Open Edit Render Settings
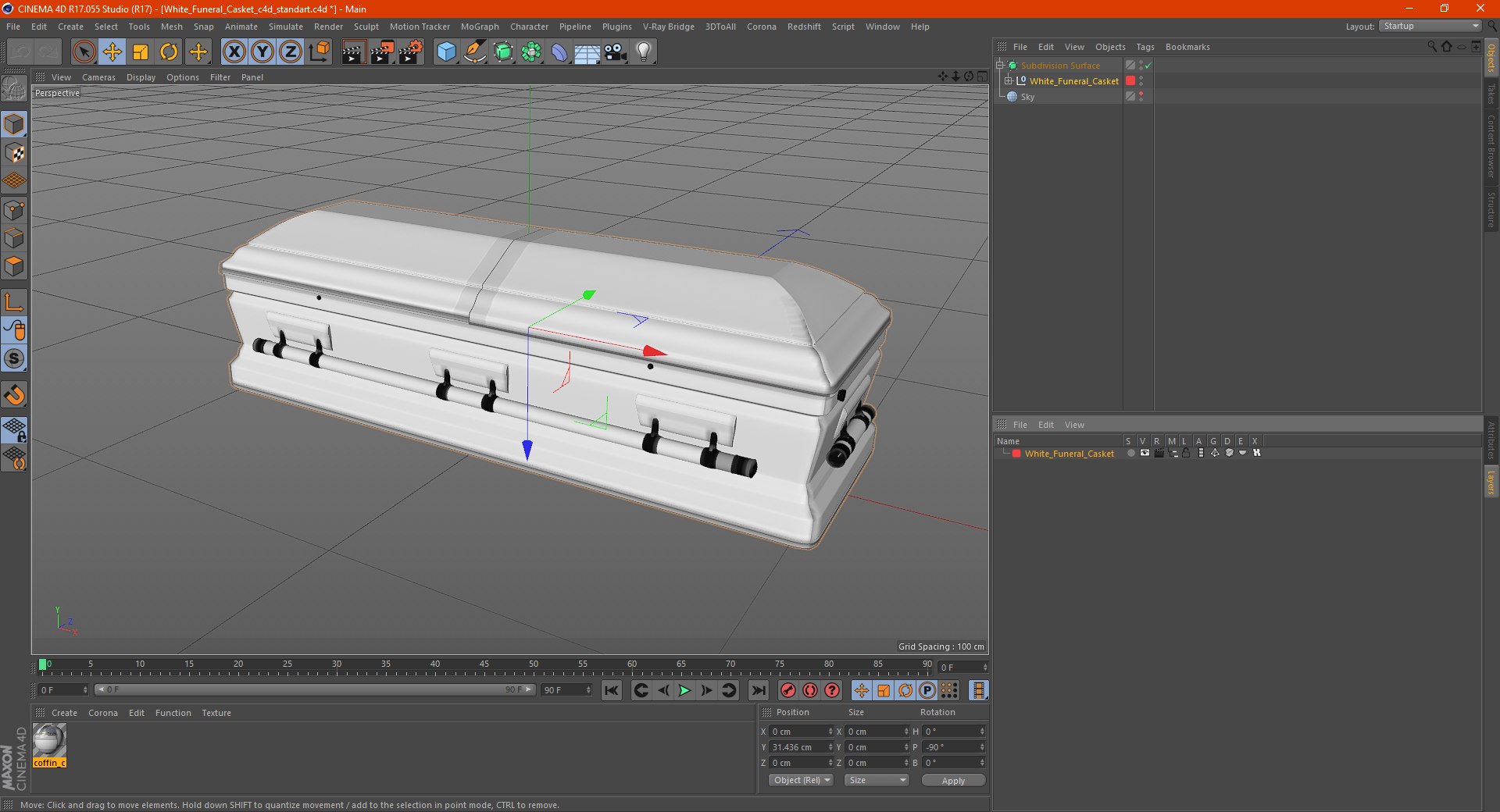This screenshot has width=1500, height=812. pos(410,52)
